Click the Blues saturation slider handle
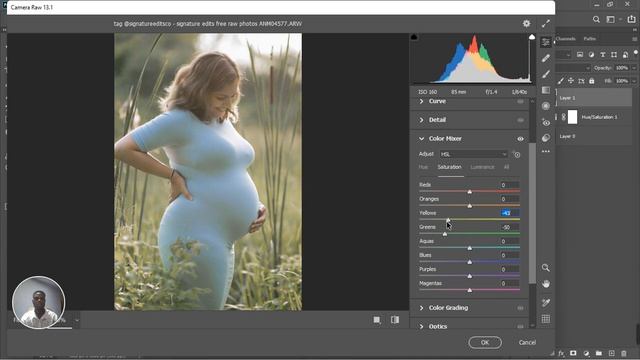640x360 pixels. point(469,262)
